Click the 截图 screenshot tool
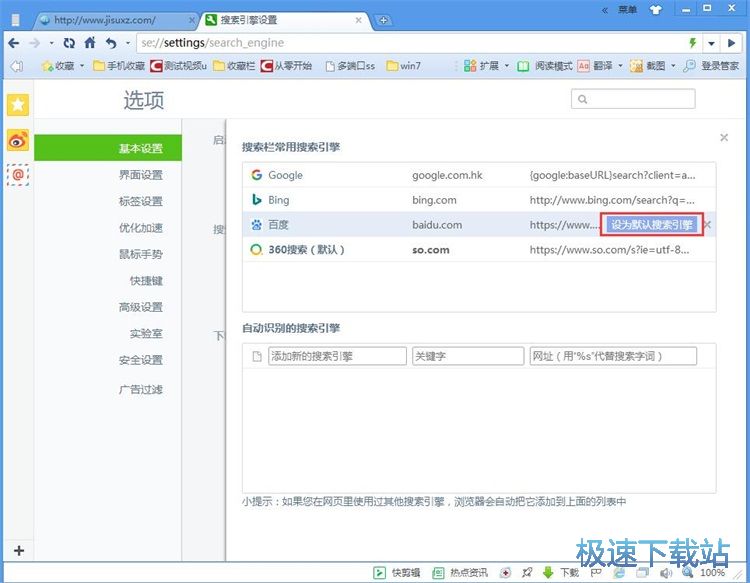The height and width of the screenshot is (583, 750). coord(648,66)
